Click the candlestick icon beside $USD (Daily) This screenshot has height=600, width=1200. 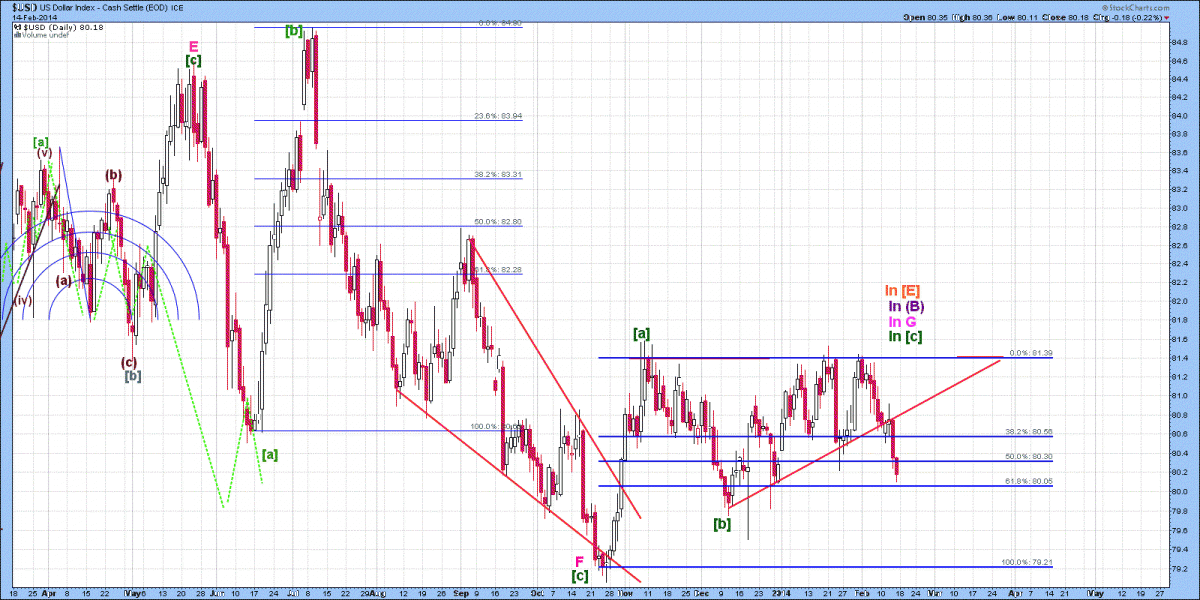(x=15, y=25)
